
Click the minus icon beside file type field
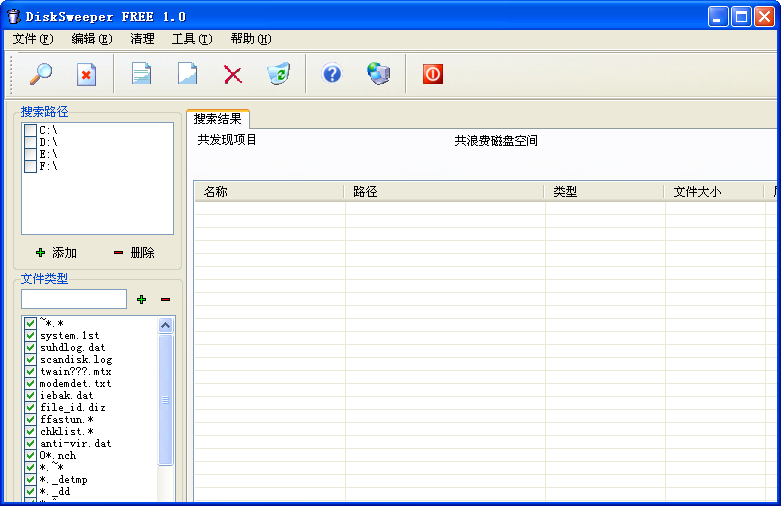point(166,299)
